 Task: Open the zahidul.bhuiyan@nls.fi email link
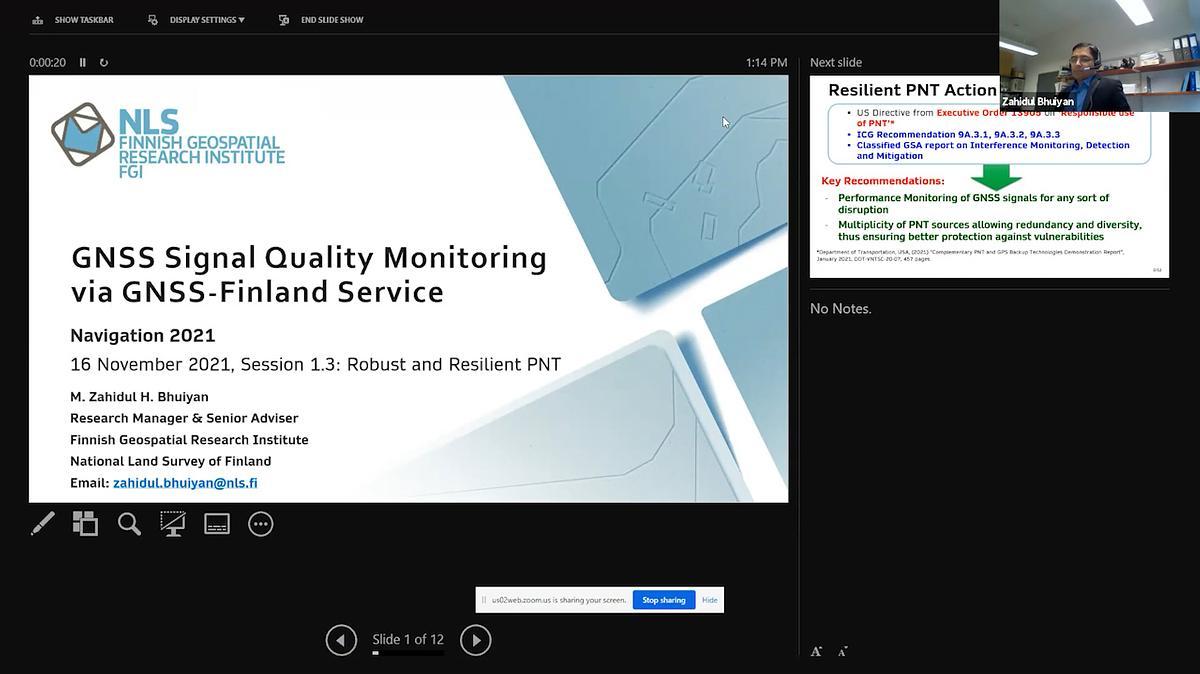pos(185,483)
